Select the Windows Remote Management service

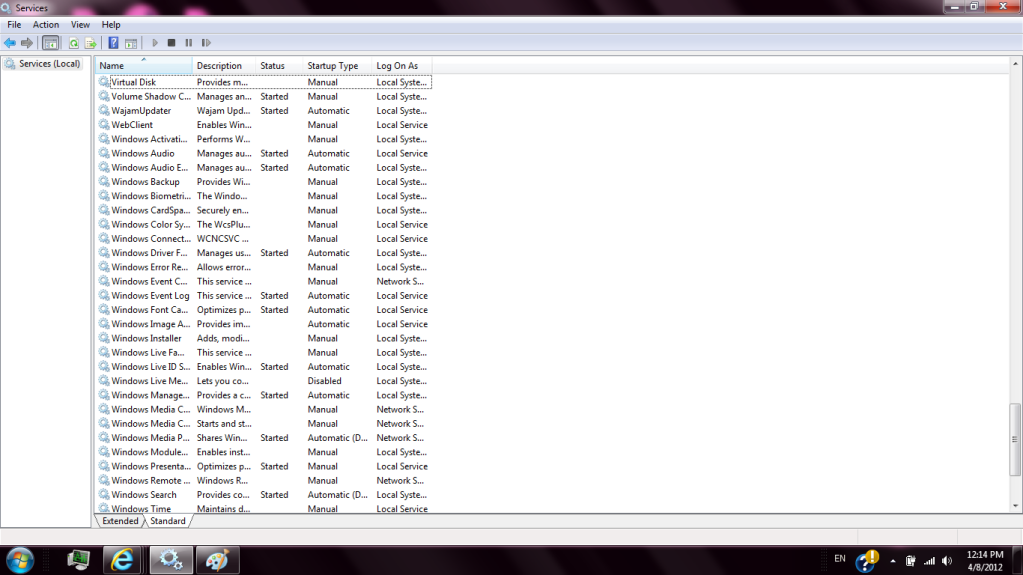coord(151,481)
